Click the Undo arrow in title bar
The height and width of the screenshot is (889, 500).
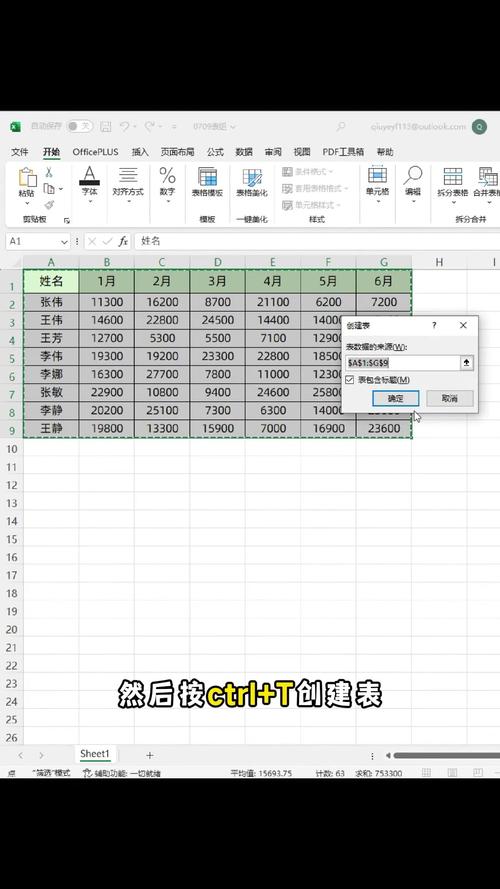pyautogui.click(x=124, y=126)
